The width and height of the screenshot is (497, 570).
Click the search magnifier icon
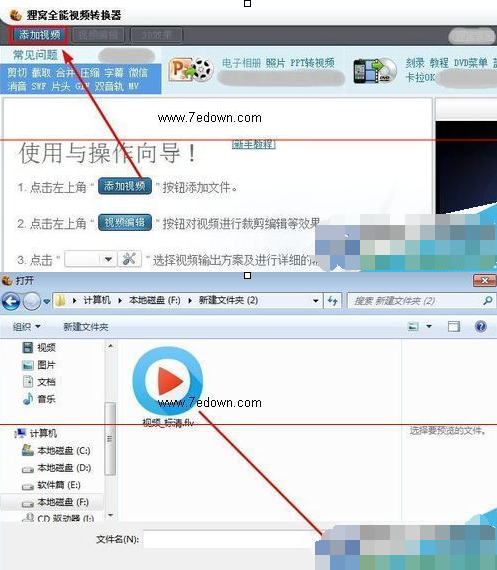[488, 301]
